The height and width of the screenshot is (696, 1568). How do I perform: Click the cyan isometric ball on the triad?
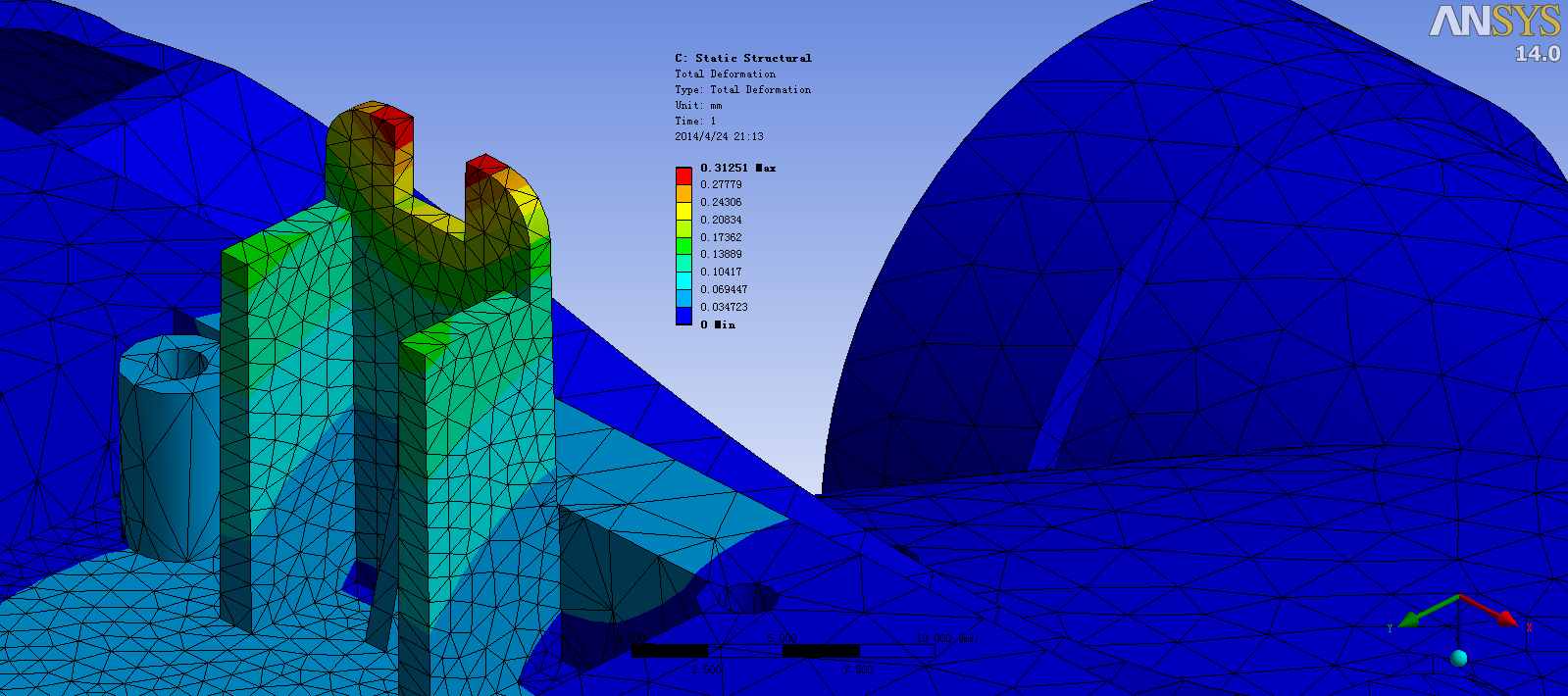[1459, 658]
